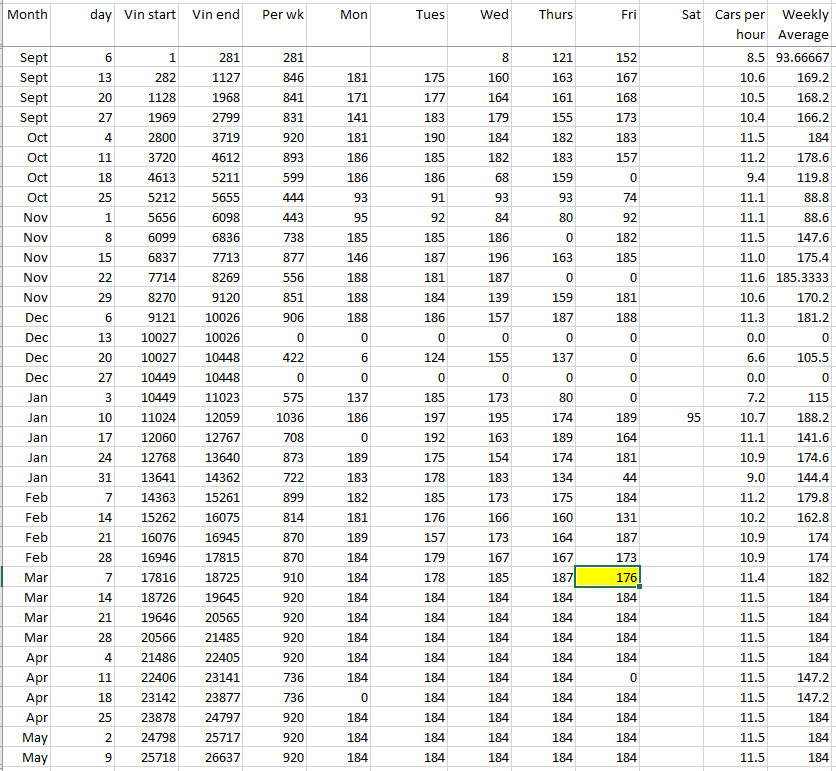Click the Cars per hour header
The width and height of the screenshot is (836, 771).
pos(740,25)
